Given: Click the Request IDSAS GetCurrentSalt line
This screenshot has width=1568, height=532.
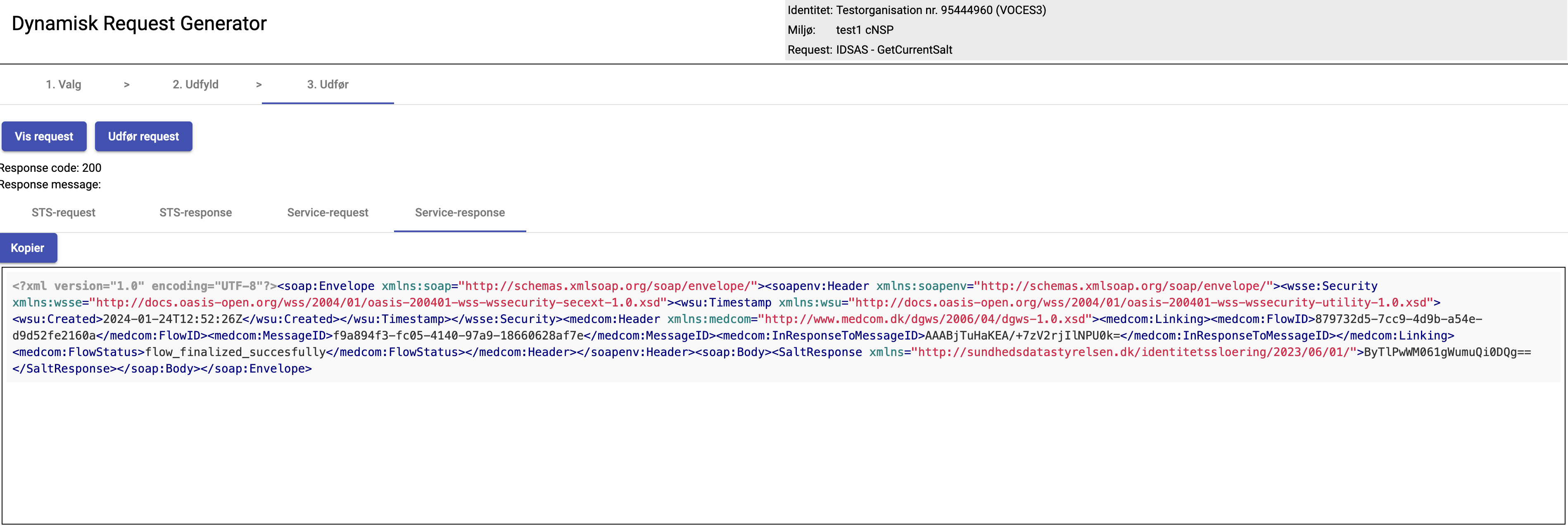Looking at the screenshot, I should tap(869, 50).
